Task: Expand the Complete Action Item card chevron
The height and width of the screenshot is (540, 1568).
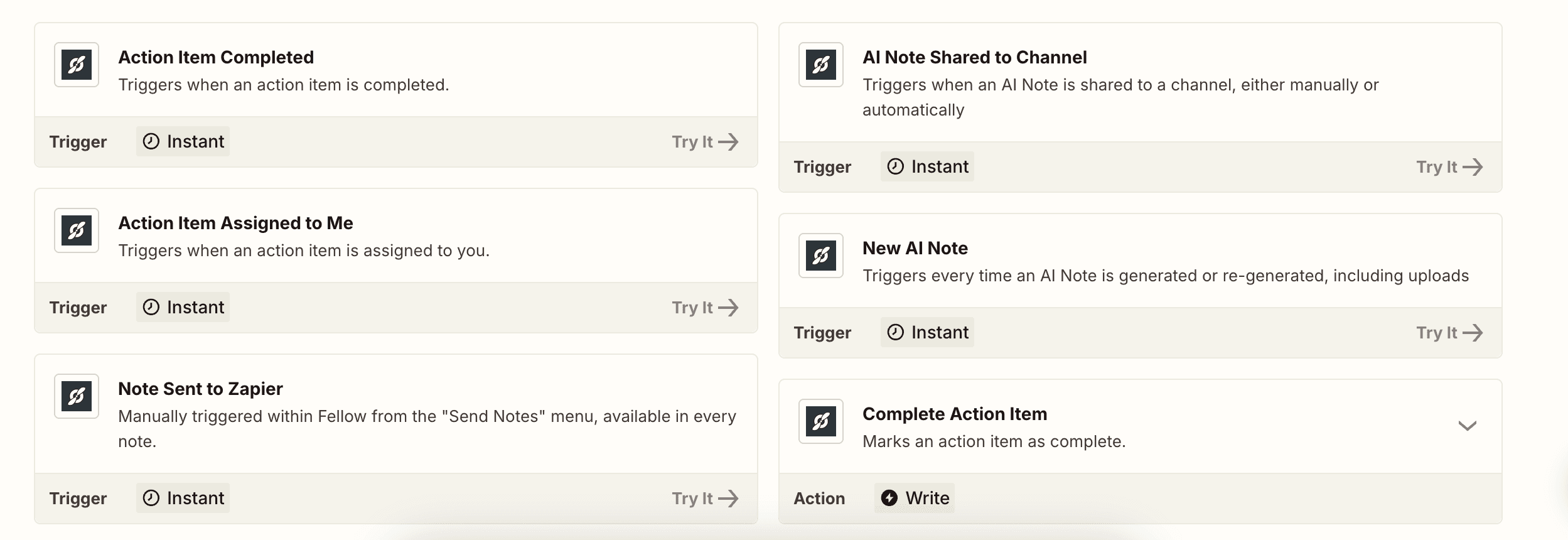Action: 1467,426
